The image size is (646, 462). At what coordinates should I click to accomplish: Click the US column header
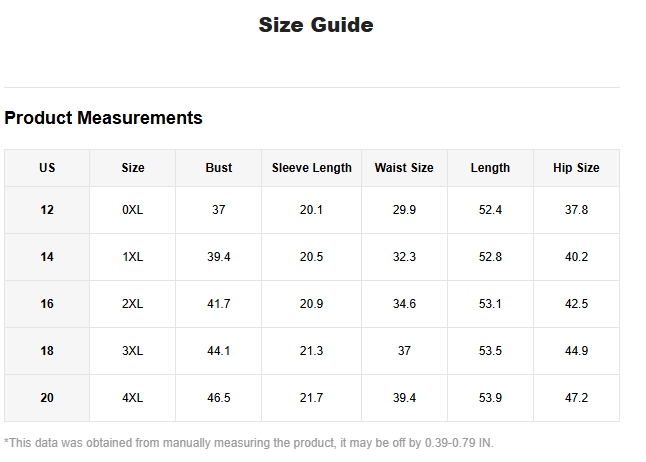47,168
